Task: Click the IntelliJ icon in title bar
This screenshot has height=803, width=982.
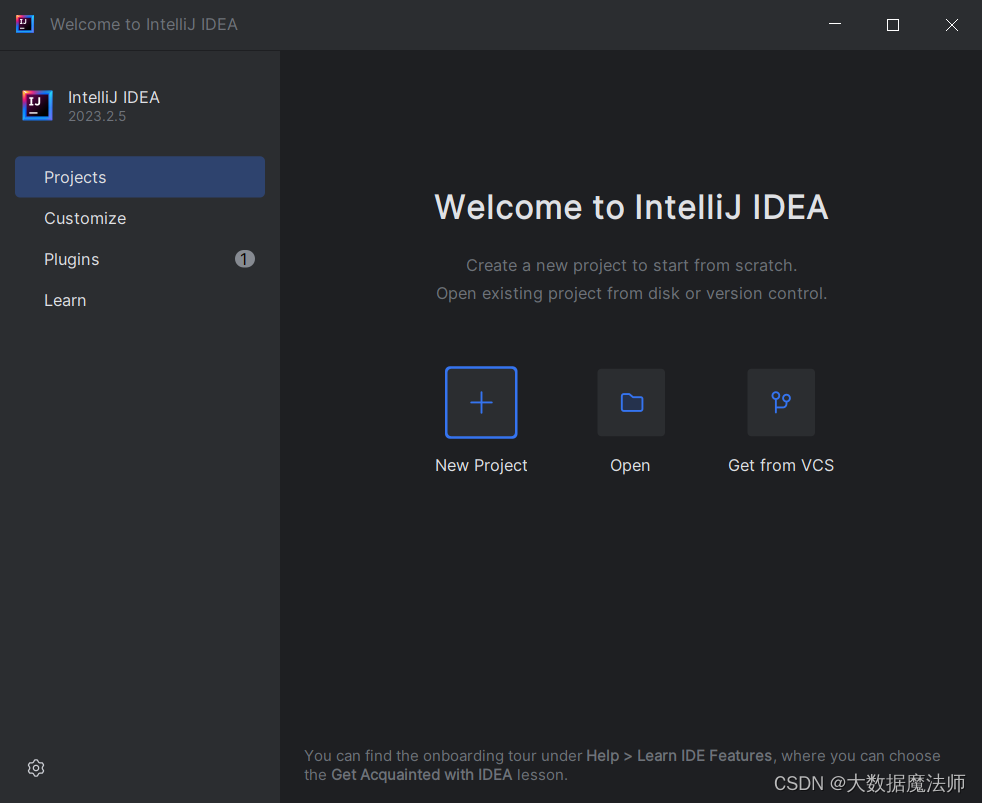Action: tap(24, 24)
